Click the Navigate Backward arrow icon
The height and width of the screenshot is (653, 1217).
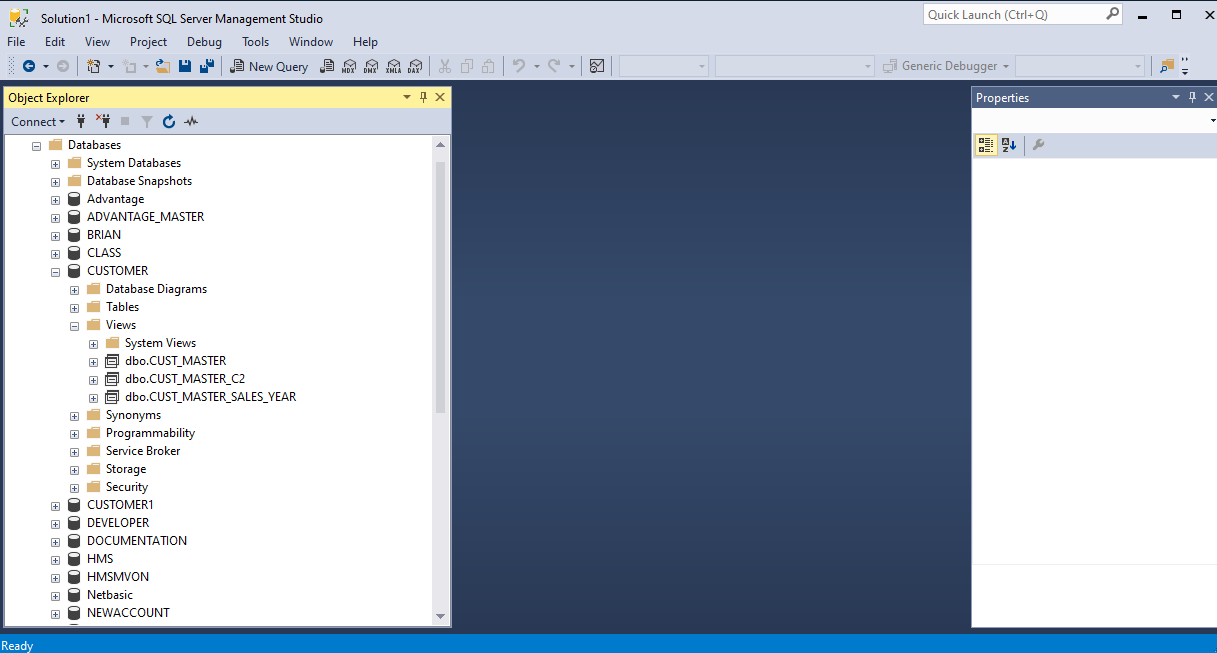pos(29,66)
